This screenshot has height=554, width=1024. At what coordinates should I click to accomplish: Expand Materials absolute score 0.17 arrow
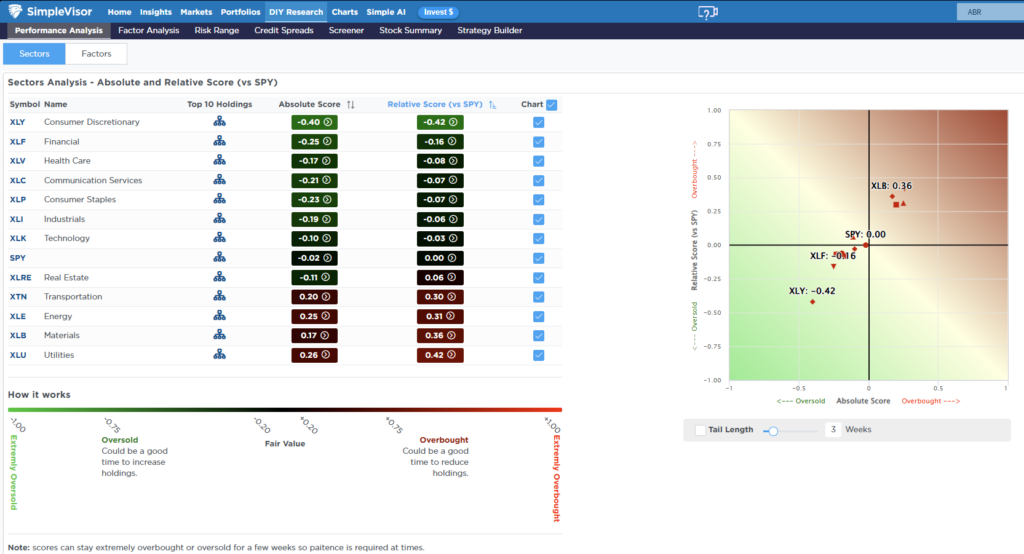314,336
